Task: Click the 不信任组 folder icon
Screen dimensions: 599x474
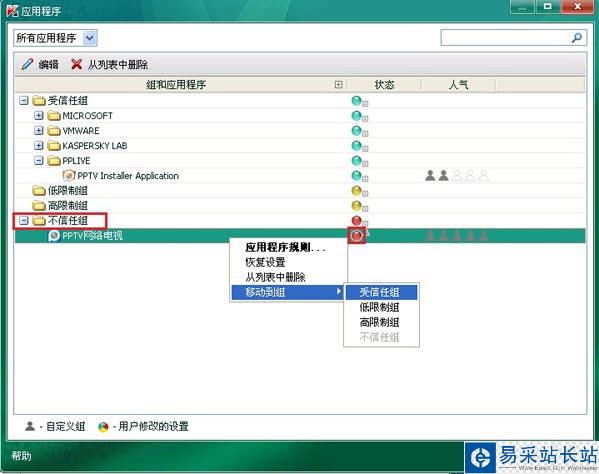Action: point(39,220)
